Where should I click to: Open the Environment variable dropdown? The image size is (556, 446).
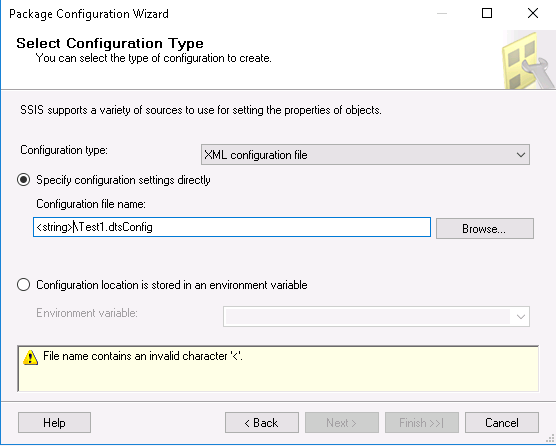[x=376, y=316]
